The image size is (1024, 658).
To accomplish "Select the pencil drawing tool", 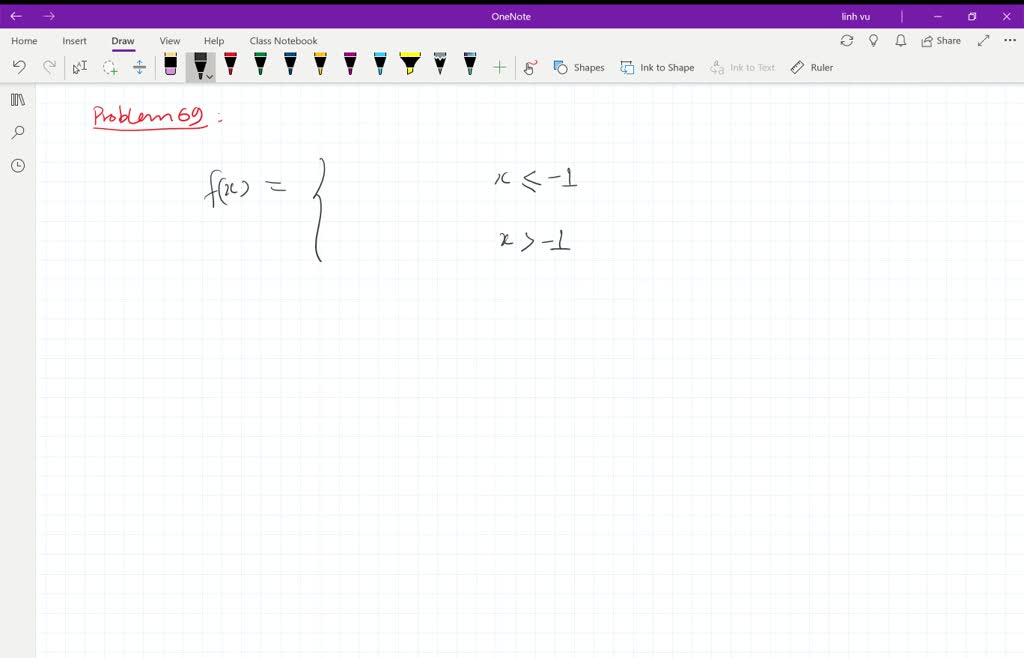I will click(439, 67).
